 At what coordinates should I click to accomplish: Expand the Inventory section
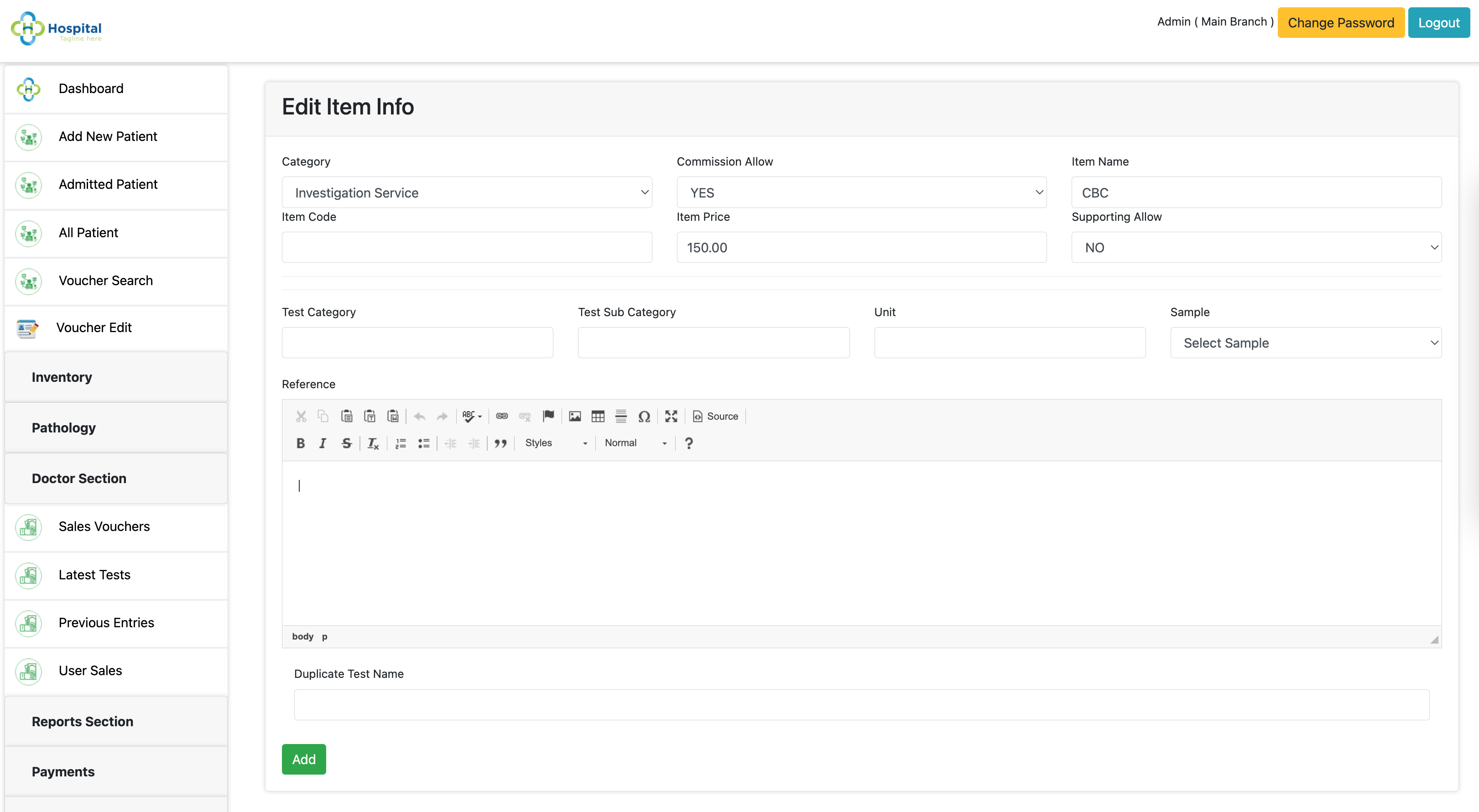pos(116,377)
